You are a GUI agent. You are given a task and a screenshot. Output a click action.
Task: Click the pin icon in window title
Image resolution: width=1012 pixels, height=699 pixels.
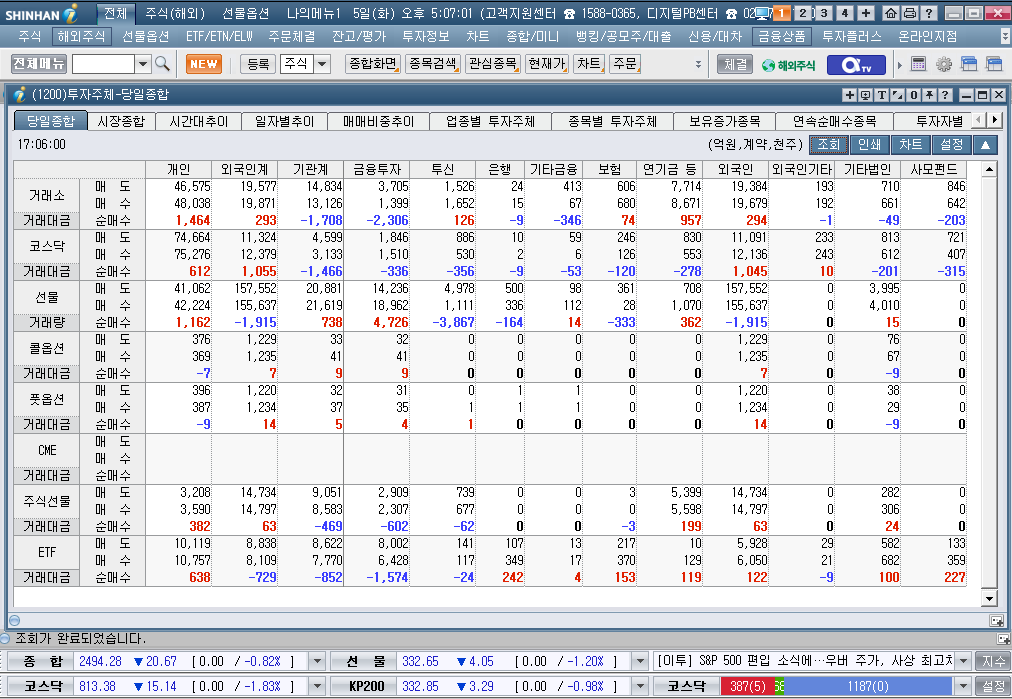tap(929, 95)
